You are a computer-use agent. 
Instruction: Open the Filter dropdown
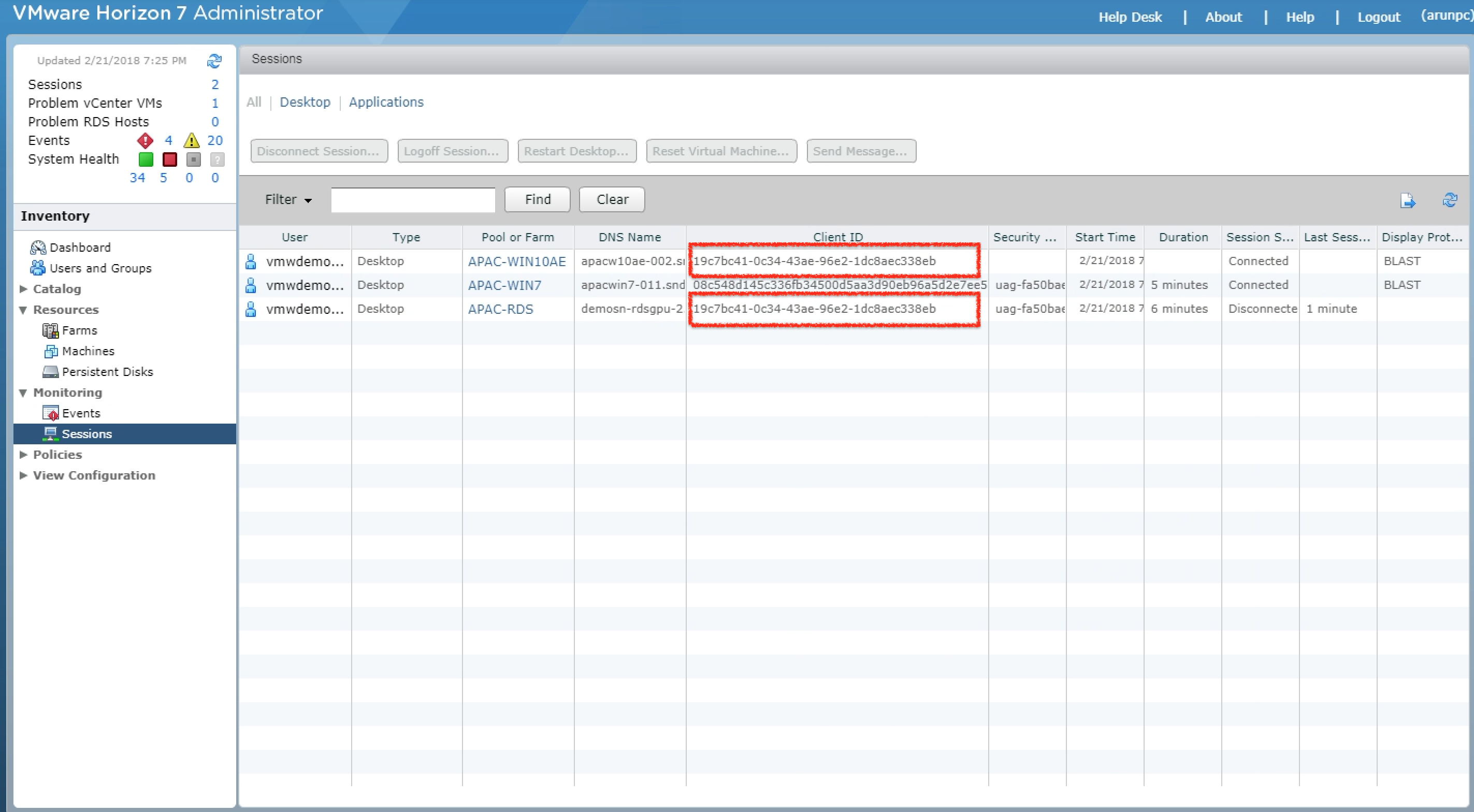(288, 200)
